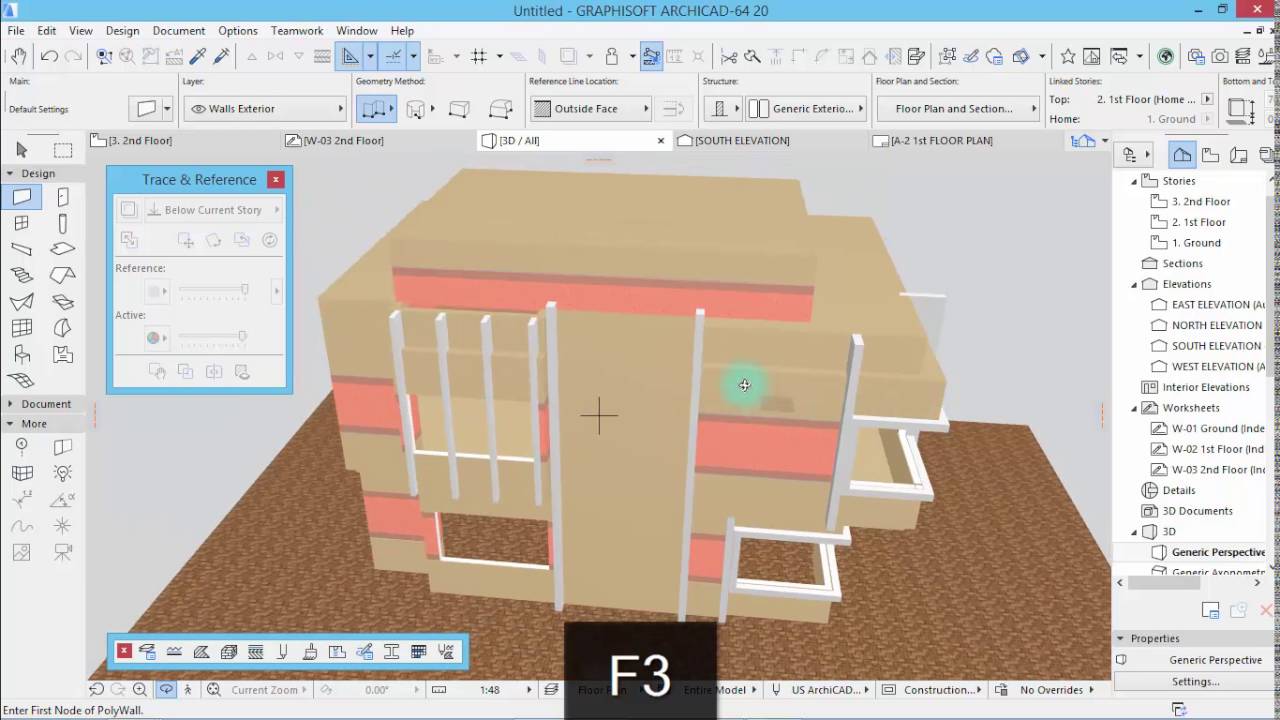This screenshot has width=1280, height=720.
Task: Toggle the Guide Lines ruler button
Action: pos(349,56)
